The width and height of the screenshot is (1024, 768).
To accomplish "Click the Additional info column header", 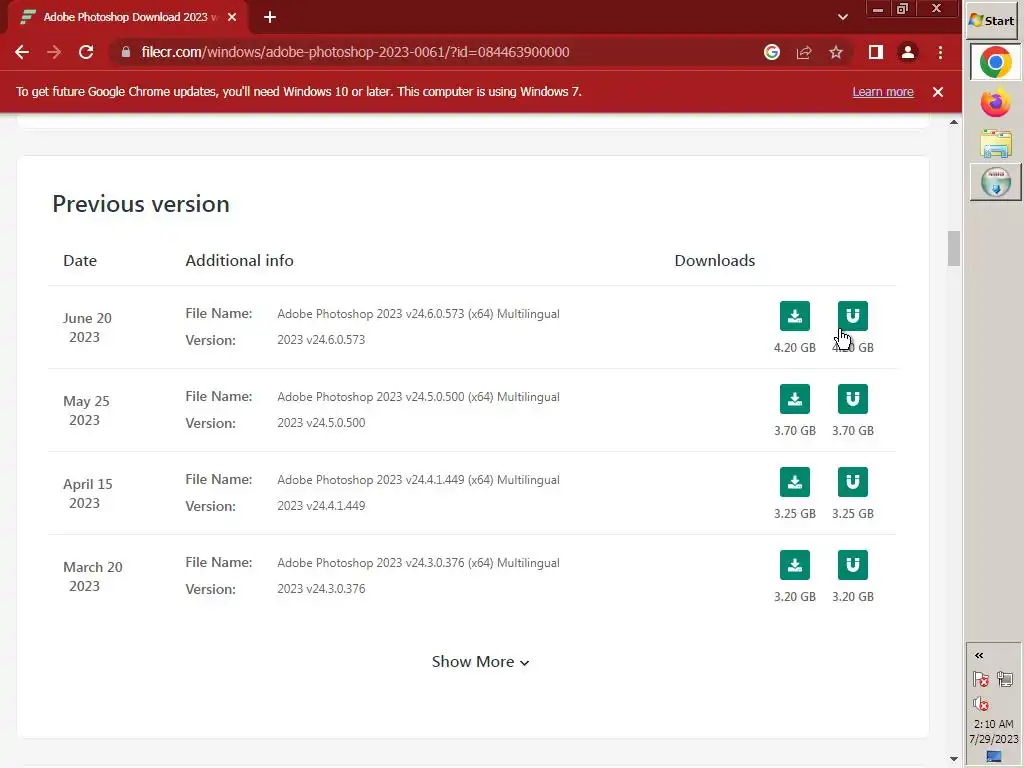I will click(239, 261).
